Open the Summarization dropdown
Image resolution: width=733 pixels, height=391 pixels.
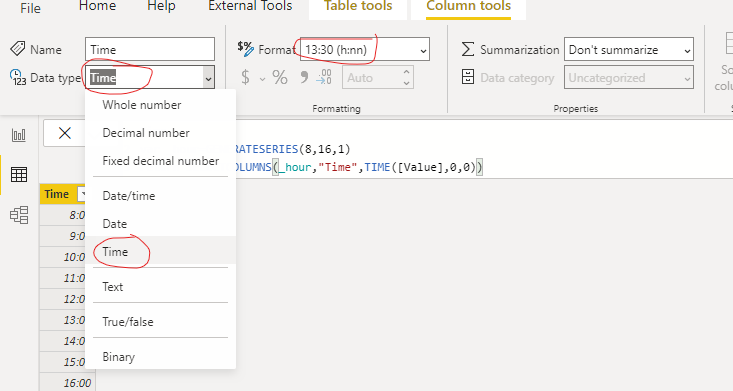coord(629,50)
